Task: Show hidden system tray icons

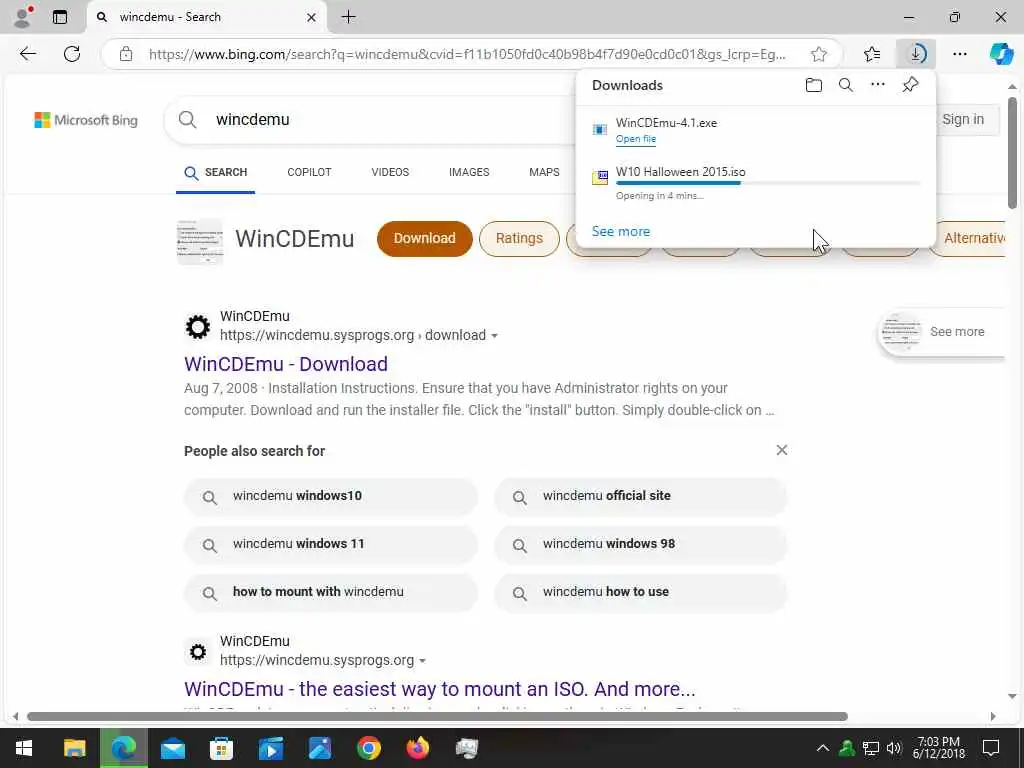Action: (823, 748)
